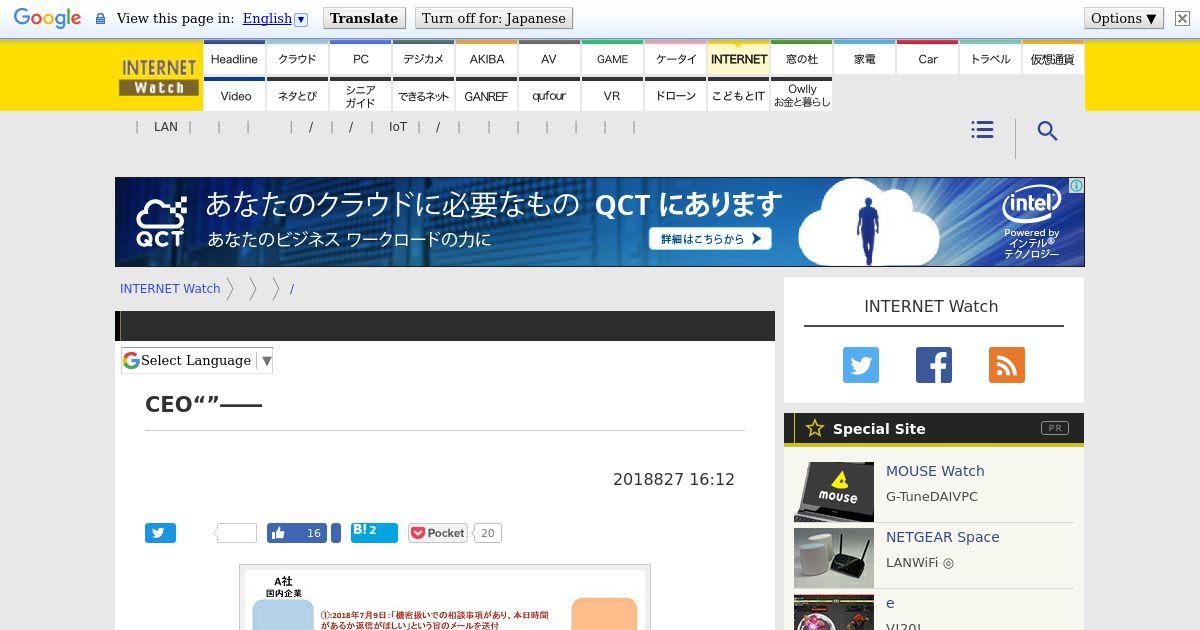
Task: Click the padlock icon beside View this page
Action: click(100, 19)
